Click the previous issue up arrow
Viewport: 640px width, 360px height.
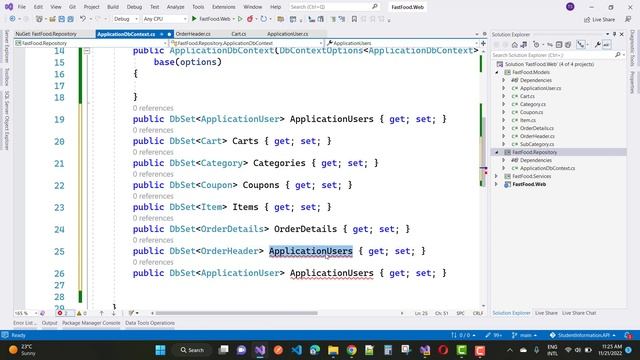pyautogui.click(x=102, y=313)
